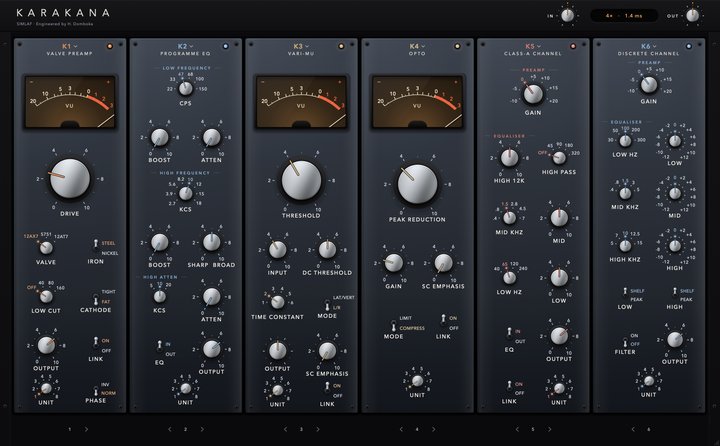Click the K2 Sharp/Broad bandwidth knob
This screenshot has height=446, width=720.
(211, 243)
